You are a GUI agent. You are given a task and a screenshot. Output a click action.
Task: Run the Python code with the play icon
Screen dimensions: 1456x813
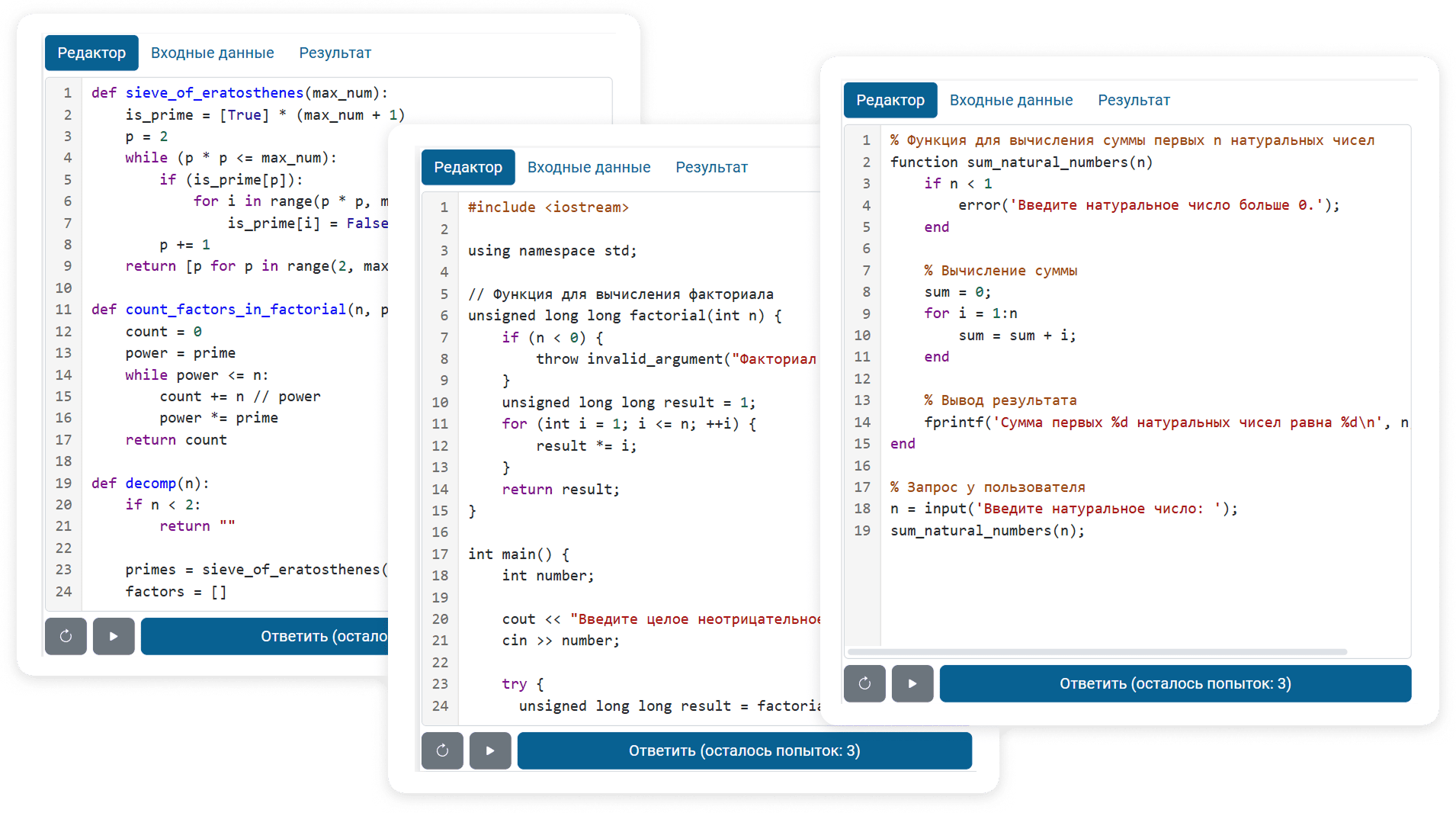coord(114,636)
